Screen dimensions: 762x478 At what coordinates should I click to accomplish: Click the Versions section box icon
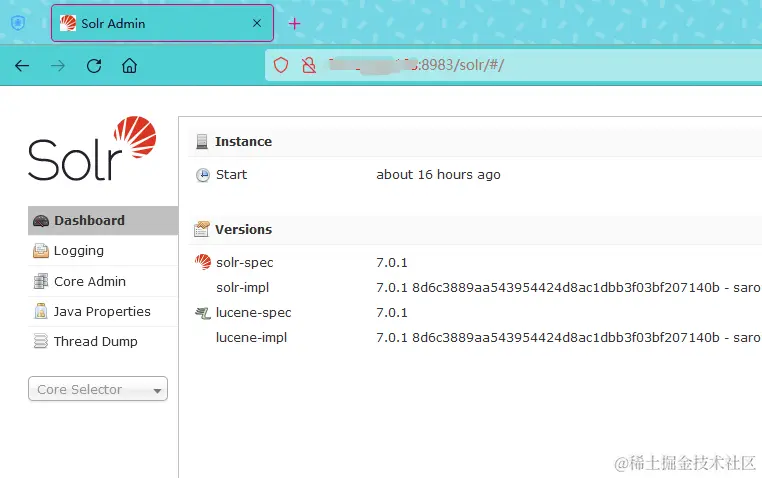tap(202, 229)
